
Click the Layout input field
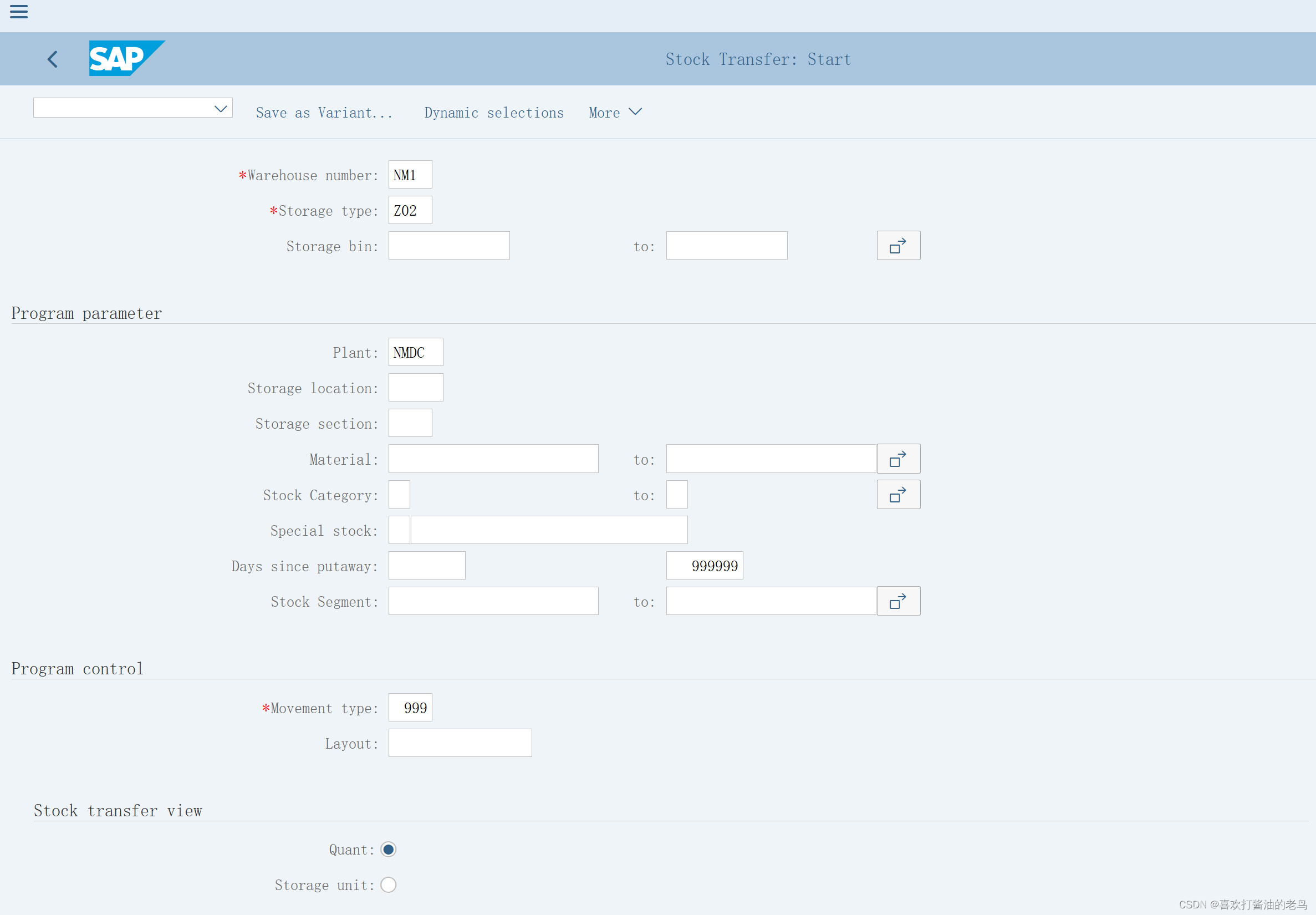[x=460, y=744]
